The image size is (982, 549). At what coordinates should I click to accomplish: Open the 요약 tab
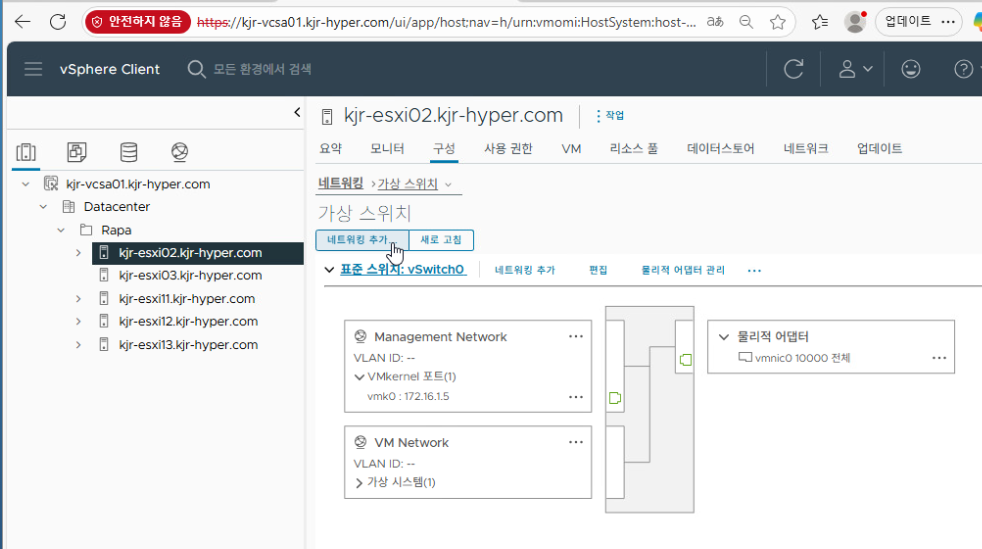click(x=331, y=148)
